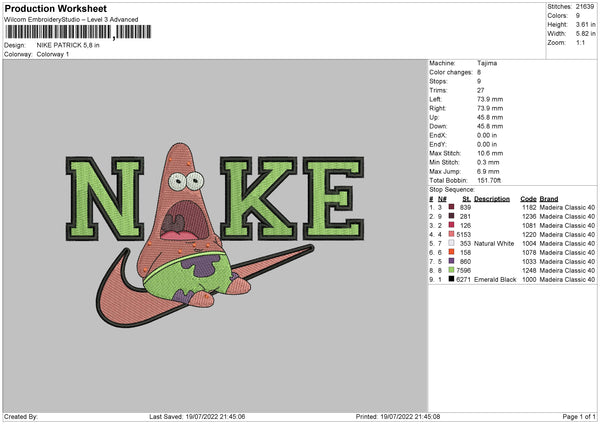Click the Trims value 27
600x424 pixels.
[x=481, y=90]
